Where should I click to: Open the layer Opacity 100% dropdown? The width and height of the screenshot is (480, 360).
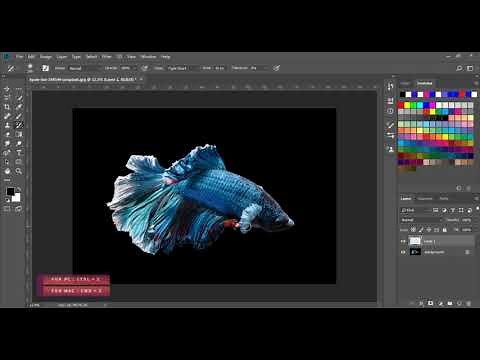pos(466,220)
